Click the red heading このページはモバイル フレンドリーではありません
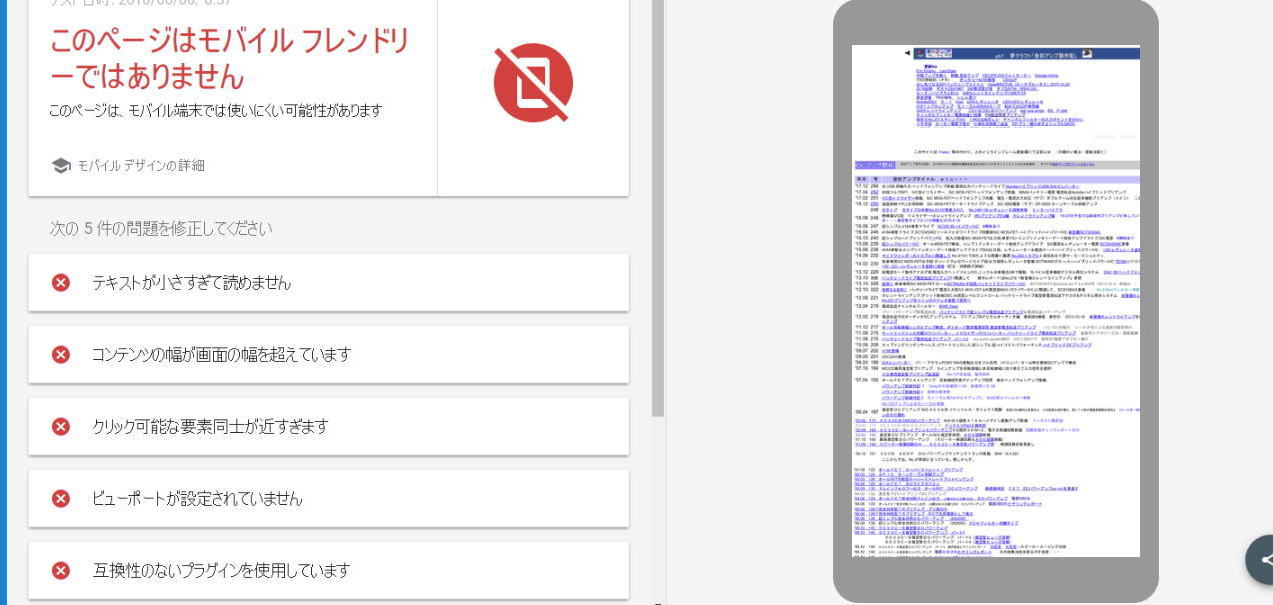The image size is (1273, 605). pos(230,58)
